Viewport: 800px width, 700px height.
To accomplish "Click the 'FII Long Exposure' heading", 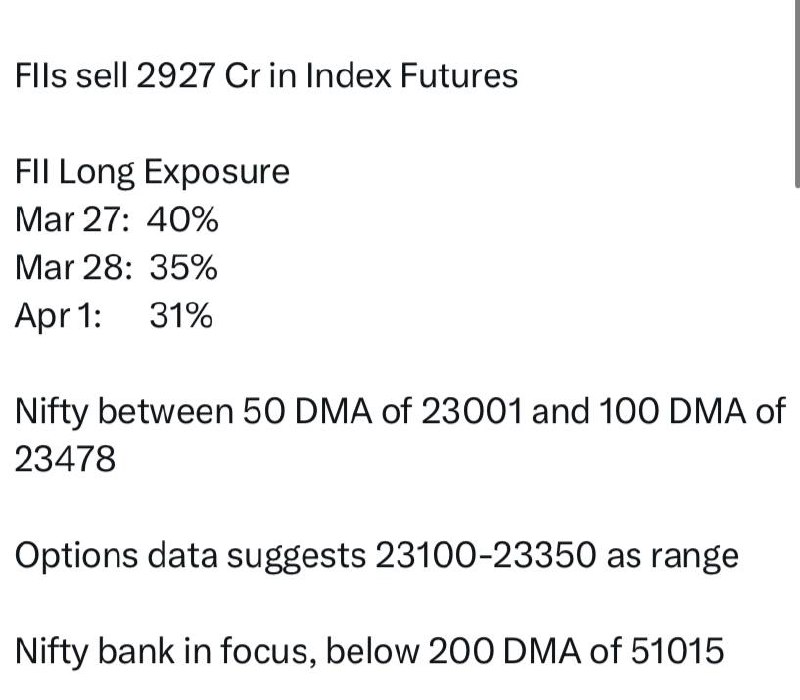I will tap(152, 173).
